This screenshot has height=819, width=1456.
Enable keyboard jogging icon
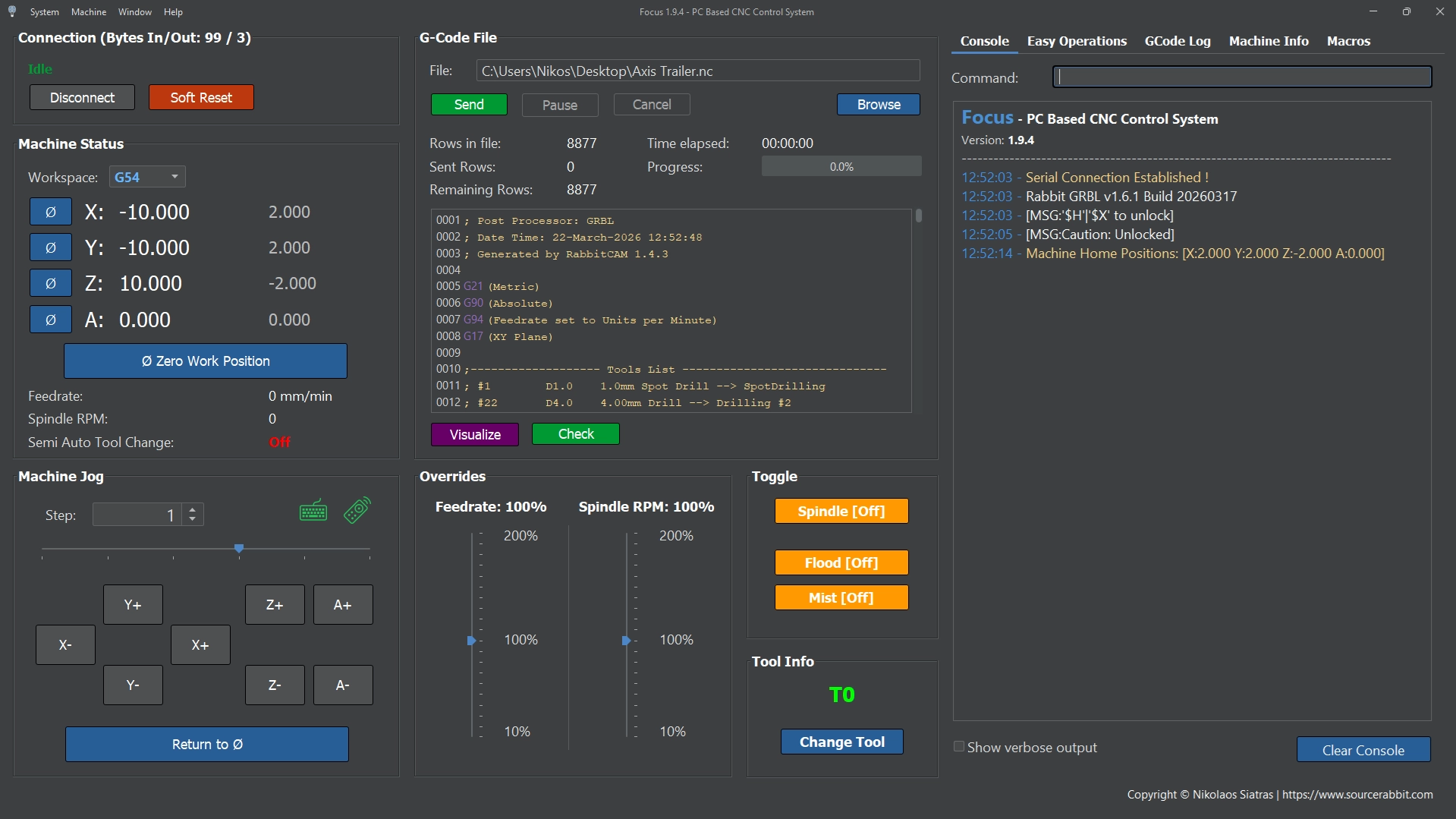(x=313, y=511)
